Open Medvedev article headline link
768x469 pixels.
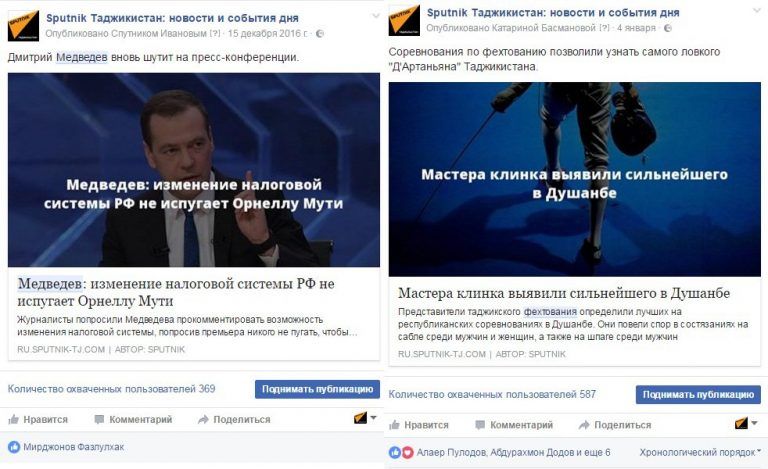(176, 292)
